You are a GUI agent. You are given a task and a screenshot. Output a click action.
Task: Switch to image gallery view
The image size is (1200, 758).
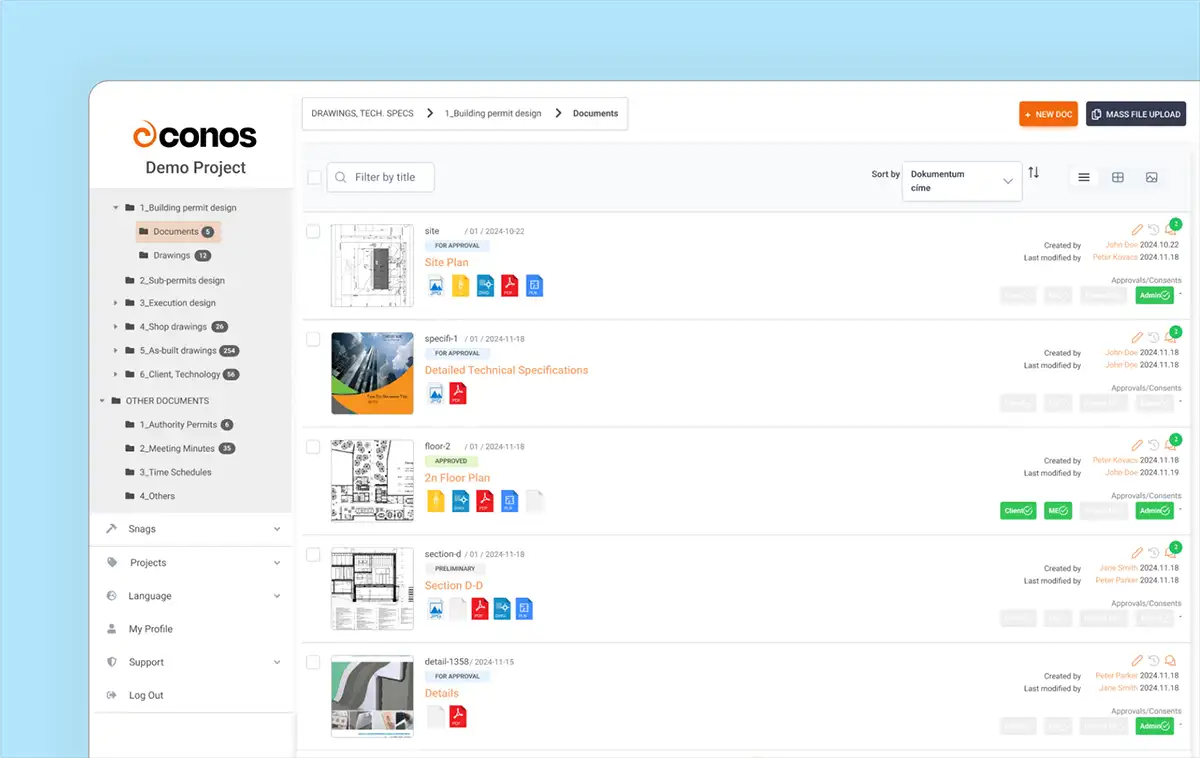[x=1152, y=177]
